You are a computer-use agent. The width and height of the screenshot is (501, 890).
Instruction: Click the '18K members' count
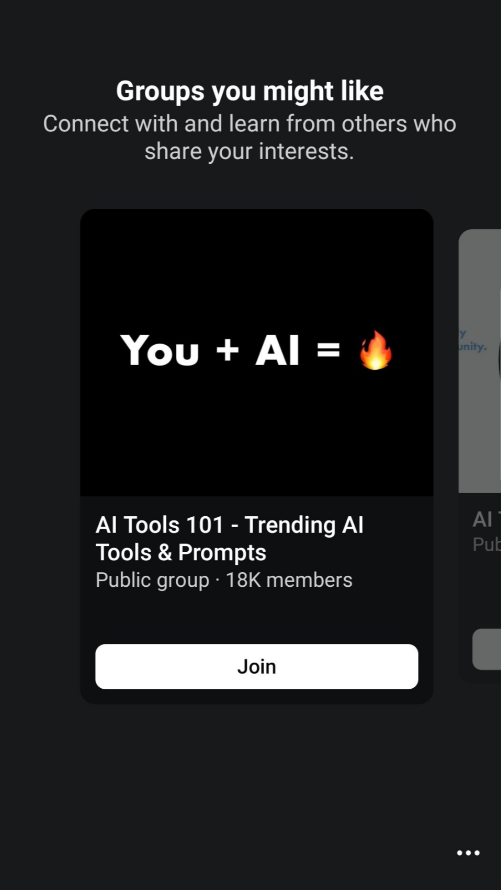pyautogui.click(x=289, y=580)
